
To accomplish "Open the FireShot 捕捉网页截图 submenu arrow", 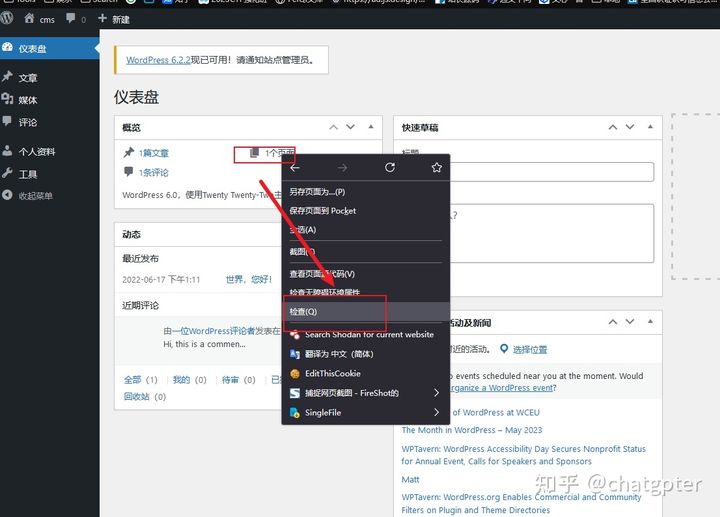I will [436, 393].
